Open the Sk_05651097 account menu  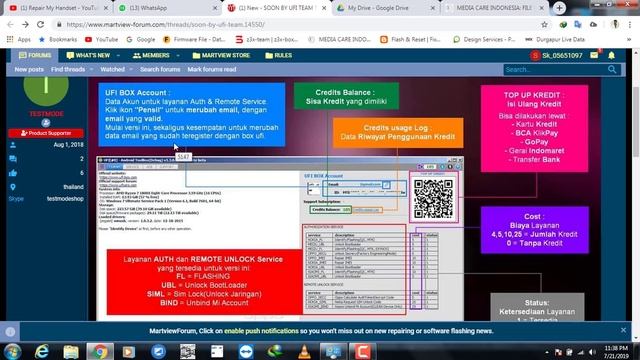point(557,56)
